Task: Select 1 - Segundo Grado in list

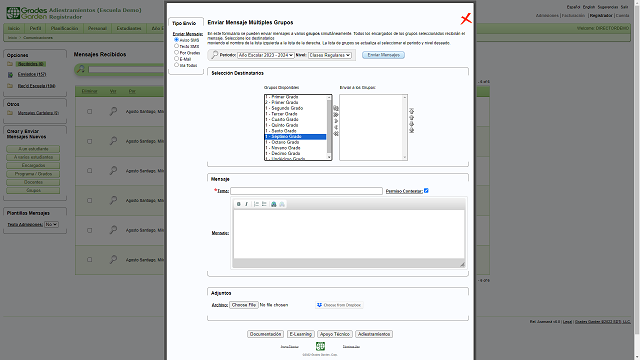Action: (x=296, y=108)
